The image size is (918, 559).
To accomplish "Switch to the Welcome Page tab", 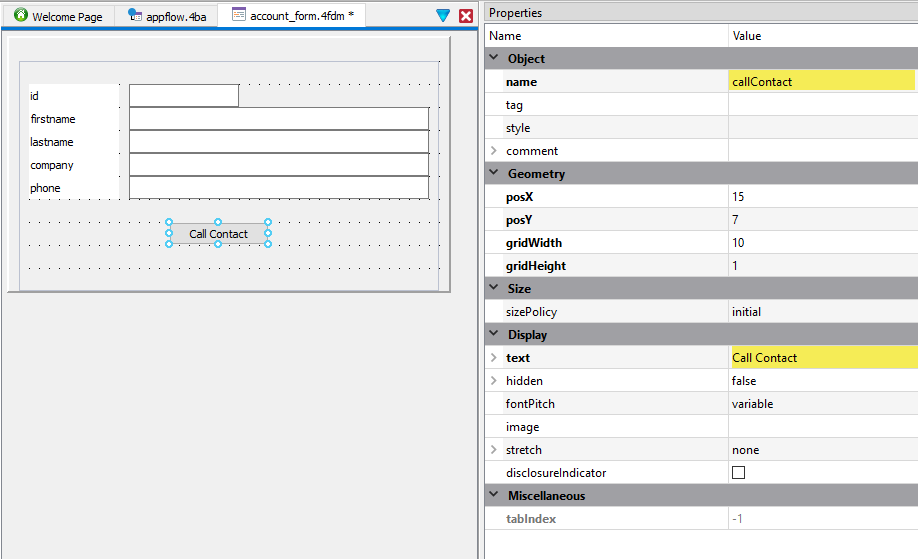I will pyautogui.click(x=58, y=17).
